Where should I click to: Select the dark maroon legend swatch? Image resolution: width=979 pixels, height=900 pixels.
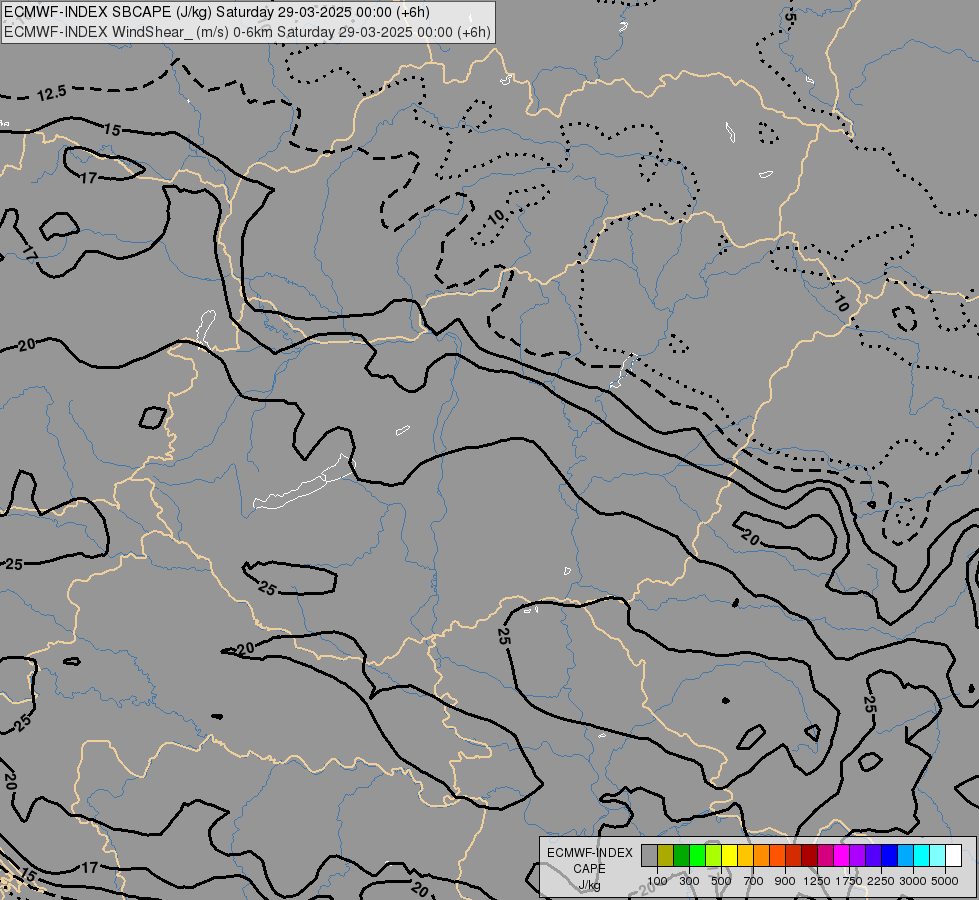[809, 856]
